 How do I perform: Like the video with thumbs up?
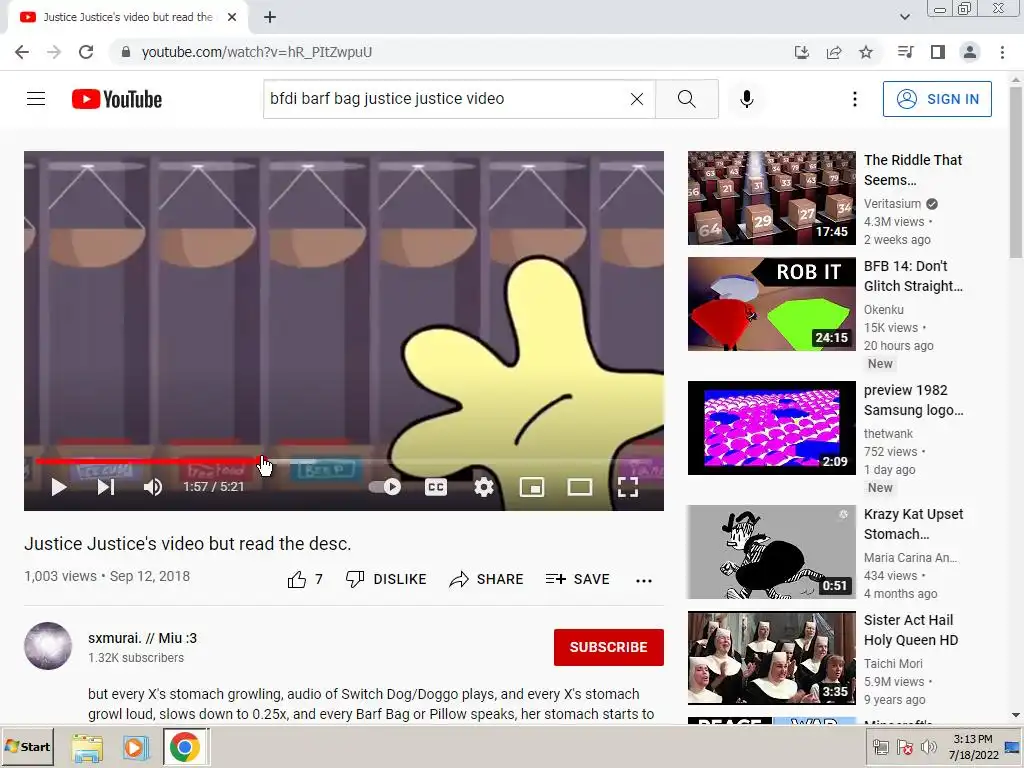[x=305, y=579]
